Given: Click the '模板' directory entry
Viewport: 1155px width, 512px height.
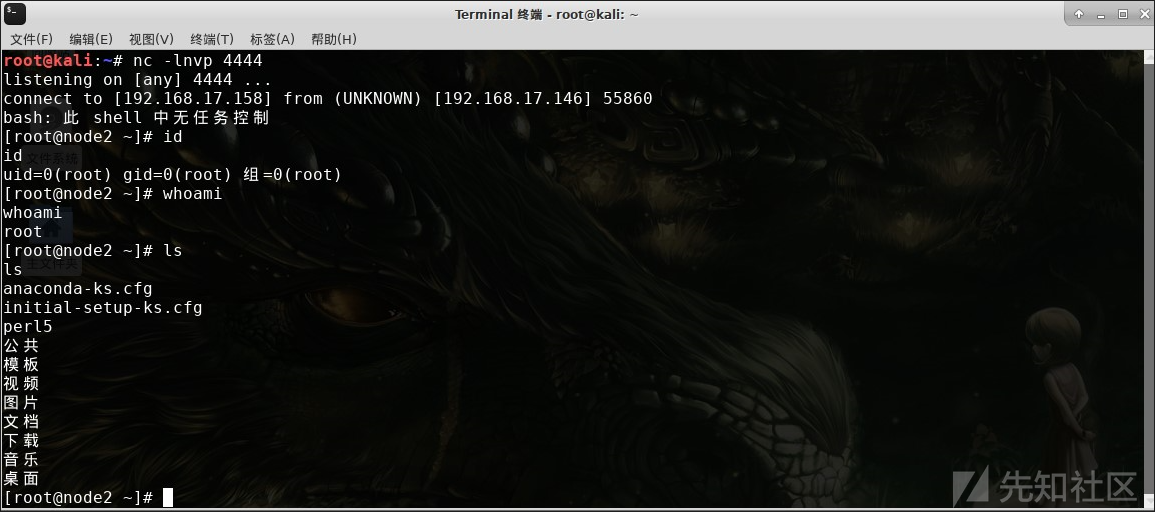Looking at the screenshot, I should coord(21,365).
